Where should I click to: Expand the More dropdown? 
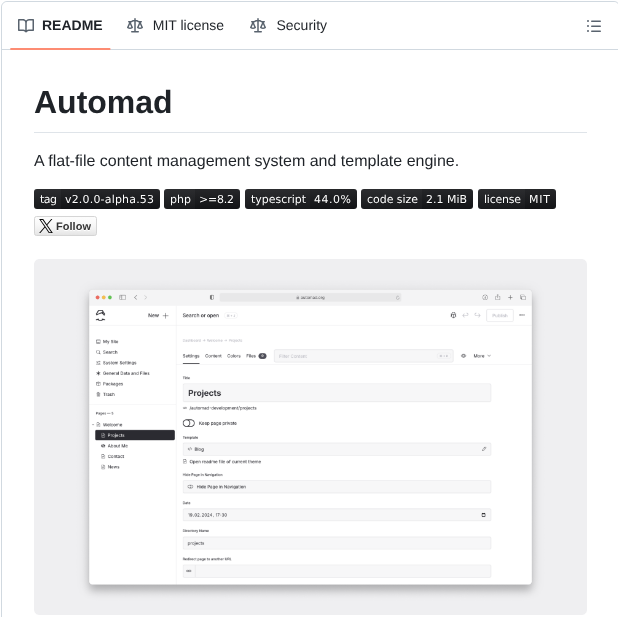pos(482,356)
